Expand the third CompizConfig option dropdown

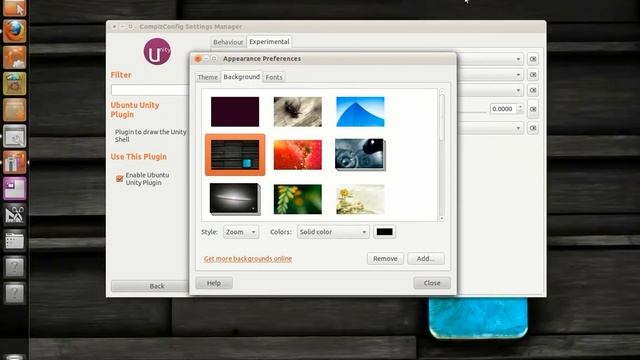click(518, 90)
